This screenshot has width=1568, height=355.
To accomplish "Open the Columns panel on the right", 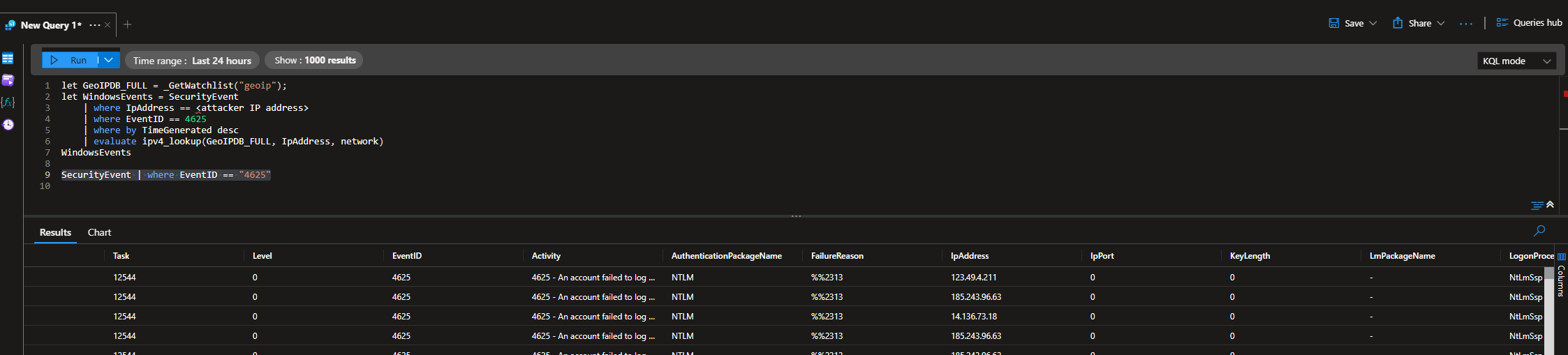I will 1561,275.
